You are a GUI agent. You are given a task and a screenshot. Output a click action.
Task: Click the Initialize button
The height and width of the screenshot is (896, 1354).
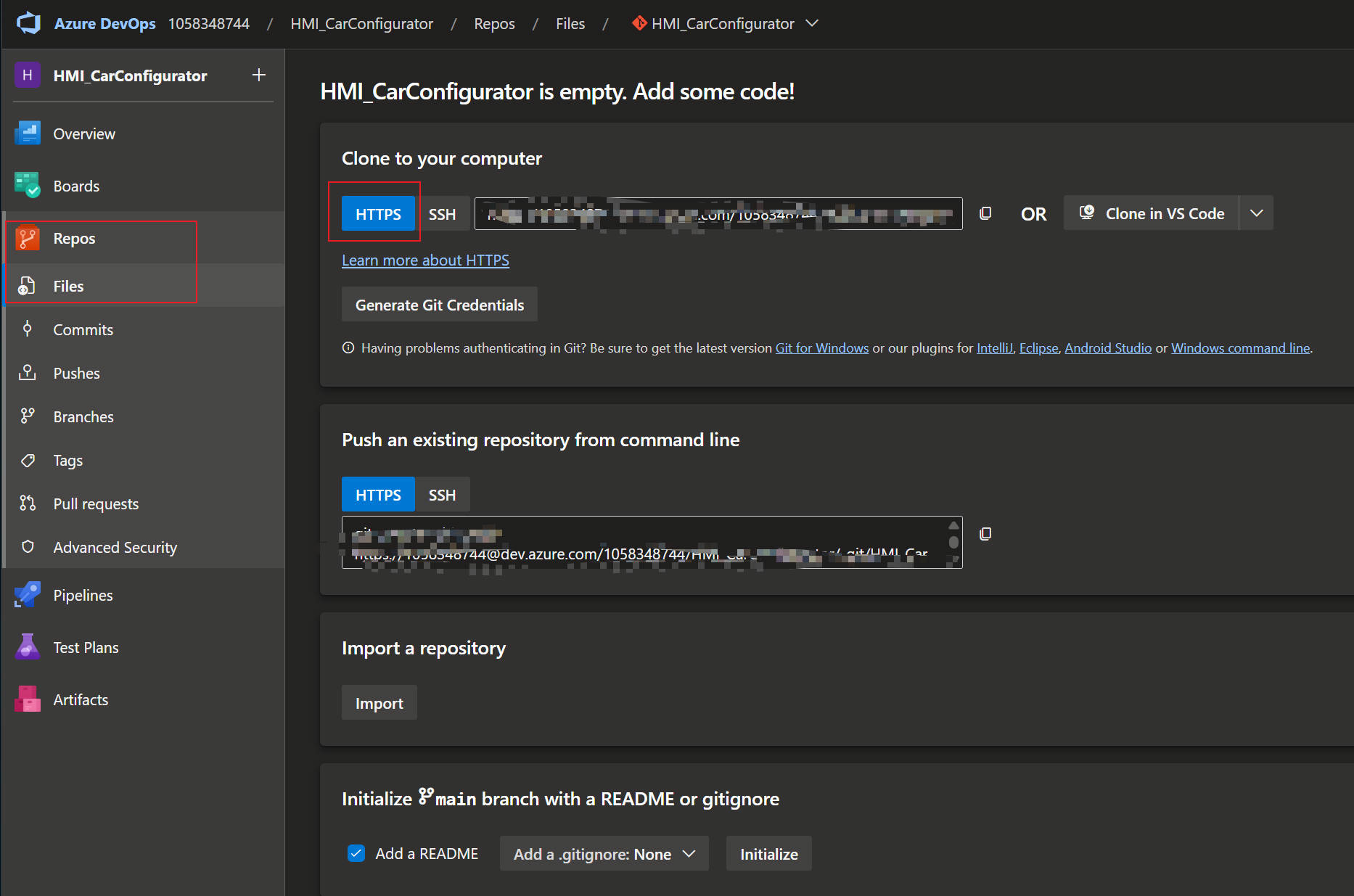click(x=769, y=854)
